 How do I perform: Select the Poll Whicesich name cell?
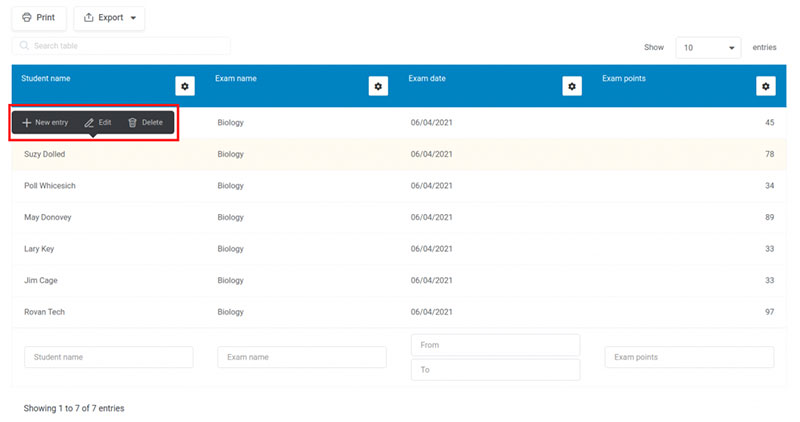[x=49, y=186]
